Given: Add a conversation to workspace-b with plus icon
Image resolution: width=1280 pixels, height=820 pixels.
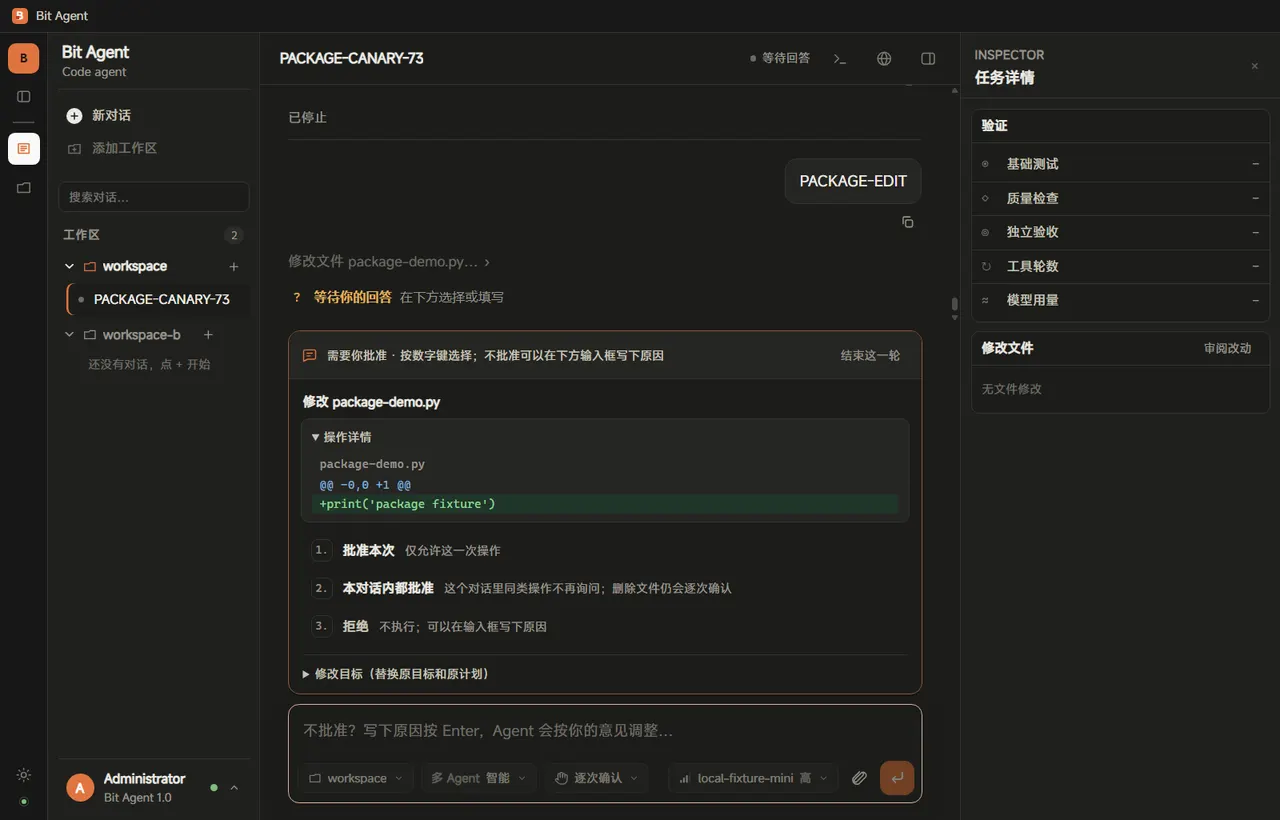Looking at the screenshot, I should pyautogui.click(x=208, y=335).
